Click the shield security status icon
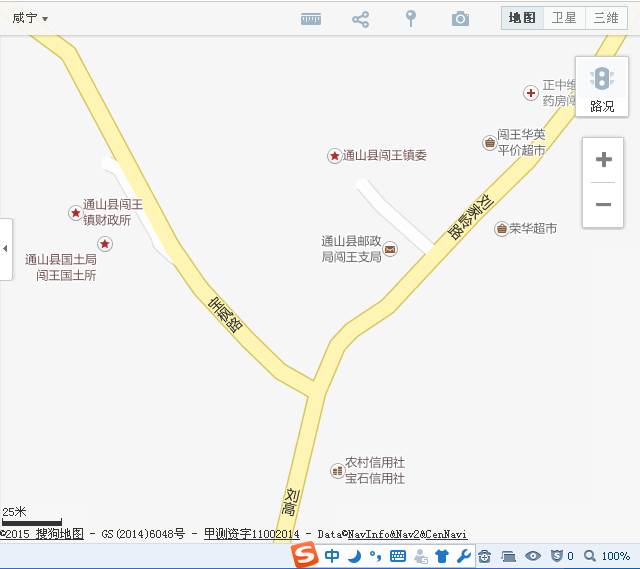Viewport: 640px width, 569px height. 556,556
